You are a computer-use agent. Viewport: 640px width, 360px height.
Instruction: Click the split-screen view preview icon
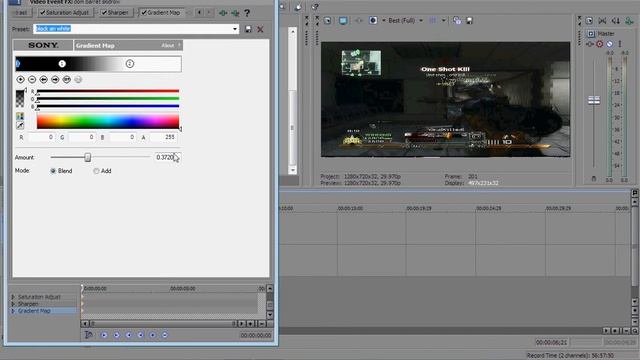point(373,20)
